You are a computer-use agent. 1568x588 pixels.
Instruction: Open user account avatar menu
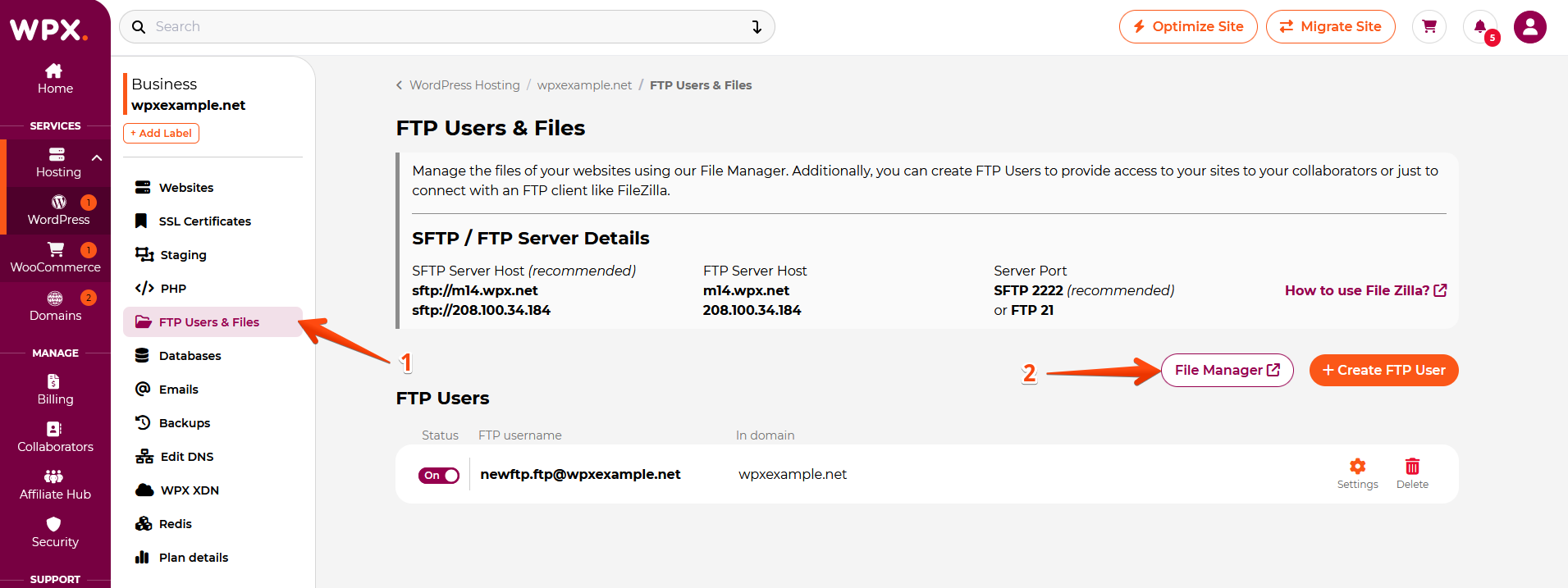1530,27
